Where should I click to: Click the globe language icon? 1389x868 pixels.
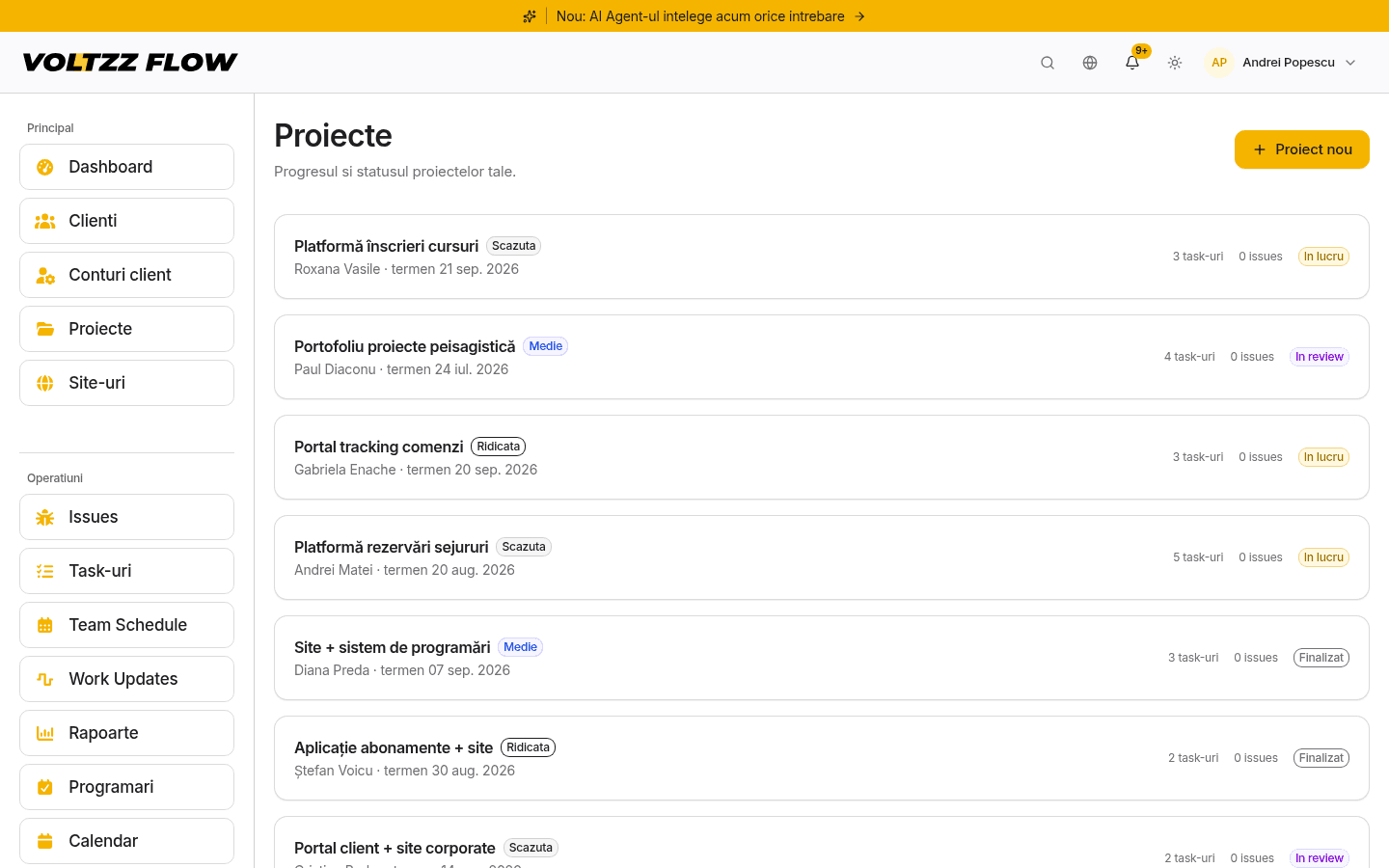(x=1090, y=63)
